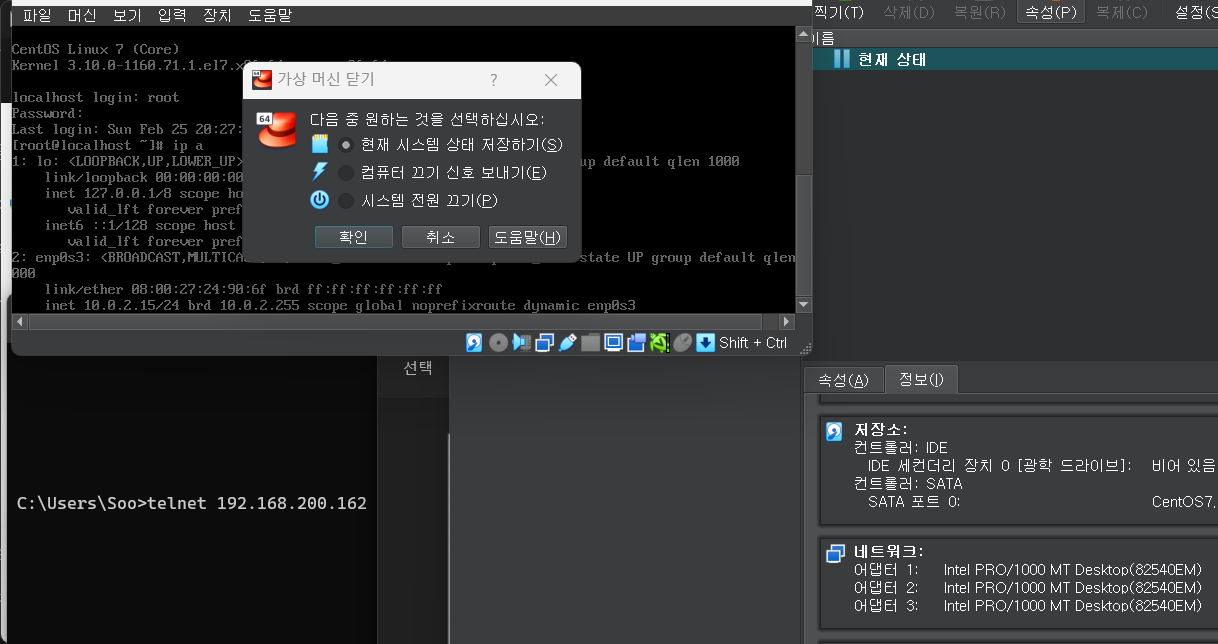Switch to the 정보(I) tab
Image resolution: width=1218 pixels, height=644 pixels.
tap(921, 380)
